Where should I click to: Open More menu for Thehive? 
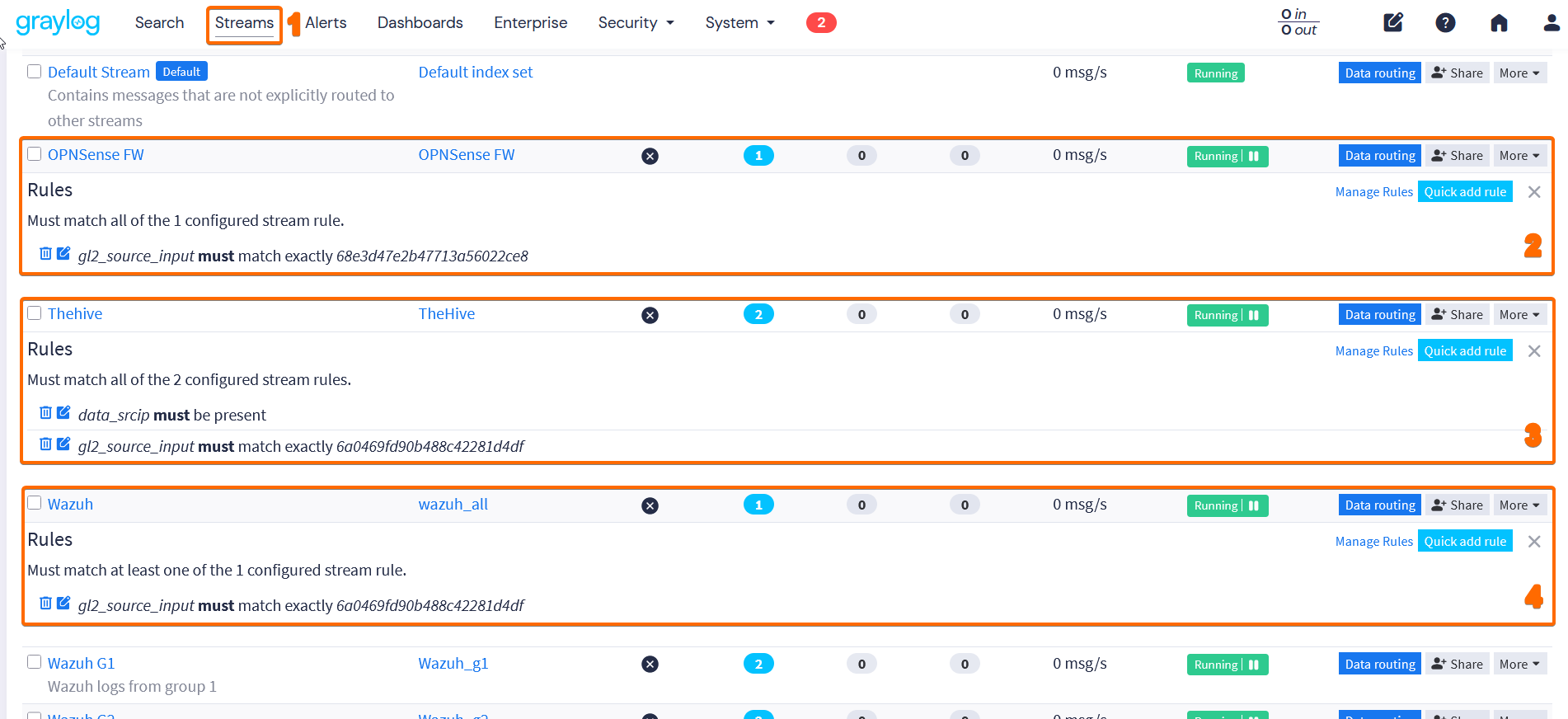[x=1519, y=315]
